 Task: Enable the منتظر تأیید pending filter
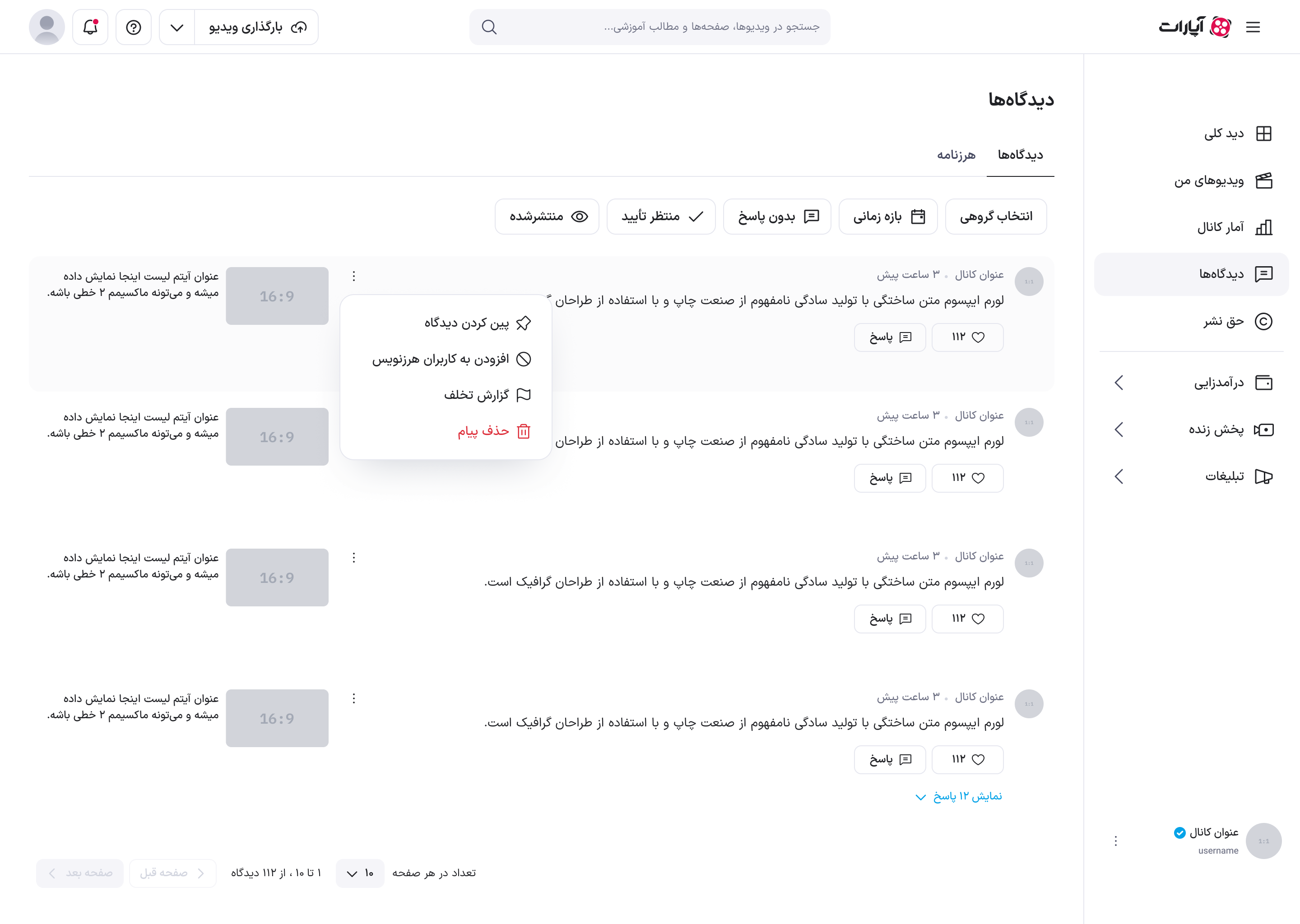pyautogui.click(x=661, y=216)
